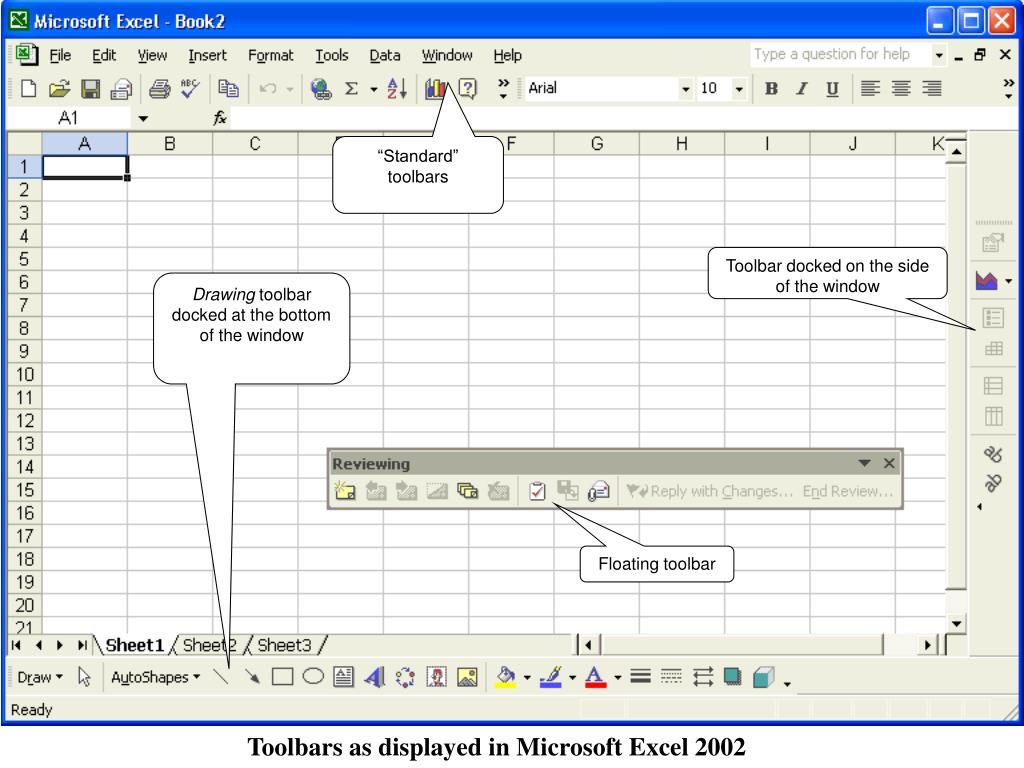Toggle Underline formatting
Screen dimensions: 1024x768
[x=833, y=88]
